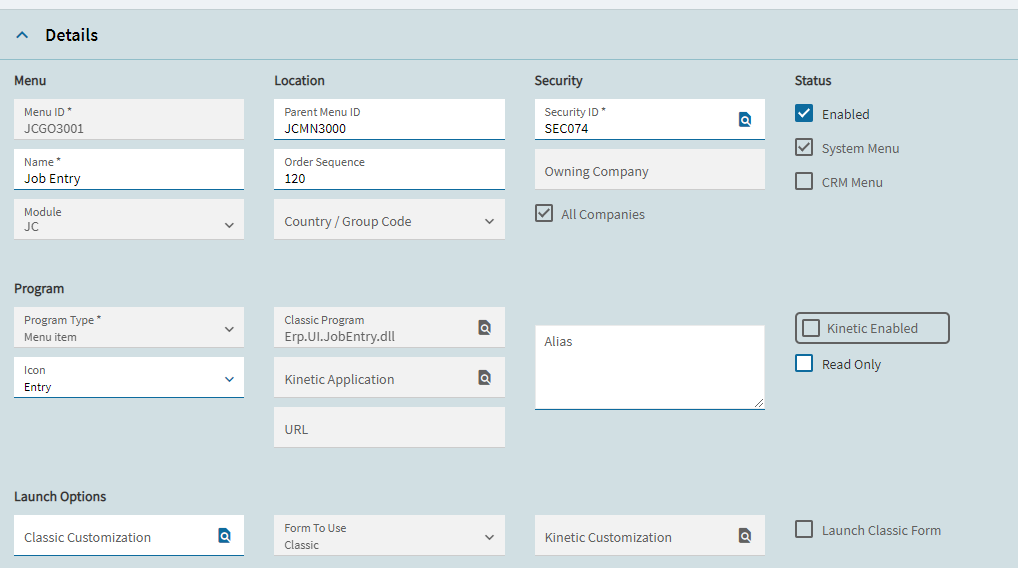Toggle the All Companies checkbox
1018x568 pixels.
(x=544, y=213)
